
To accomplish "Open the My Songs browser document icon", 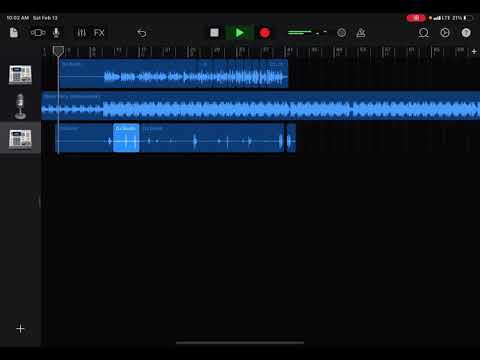I will (14, 33).
